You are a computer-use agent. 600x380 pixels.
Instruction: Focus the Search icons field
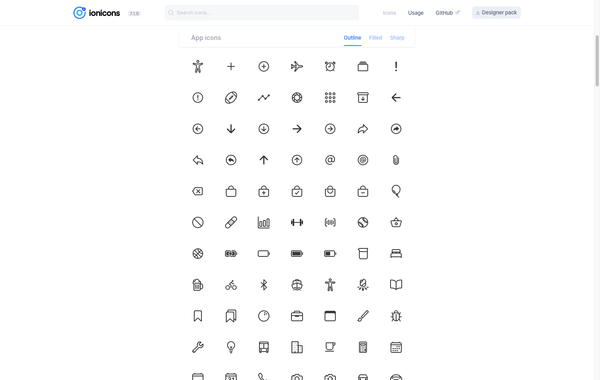pyautogui.click(x=262, y=13)
